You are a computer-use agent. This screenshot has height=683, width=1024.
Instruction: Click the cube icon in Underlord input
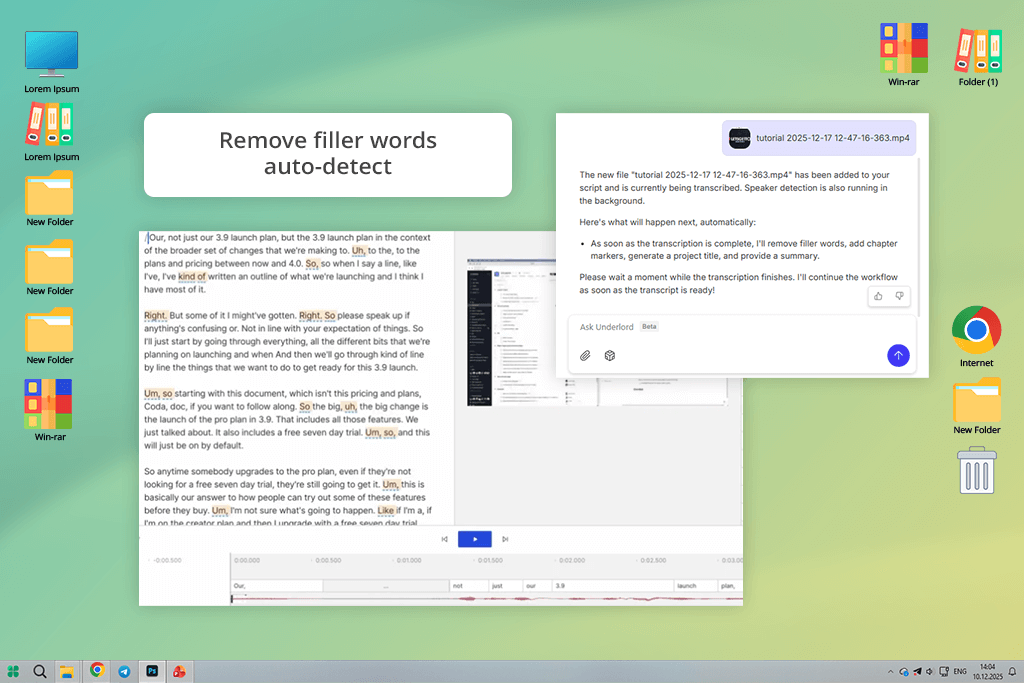click(609, 355)
